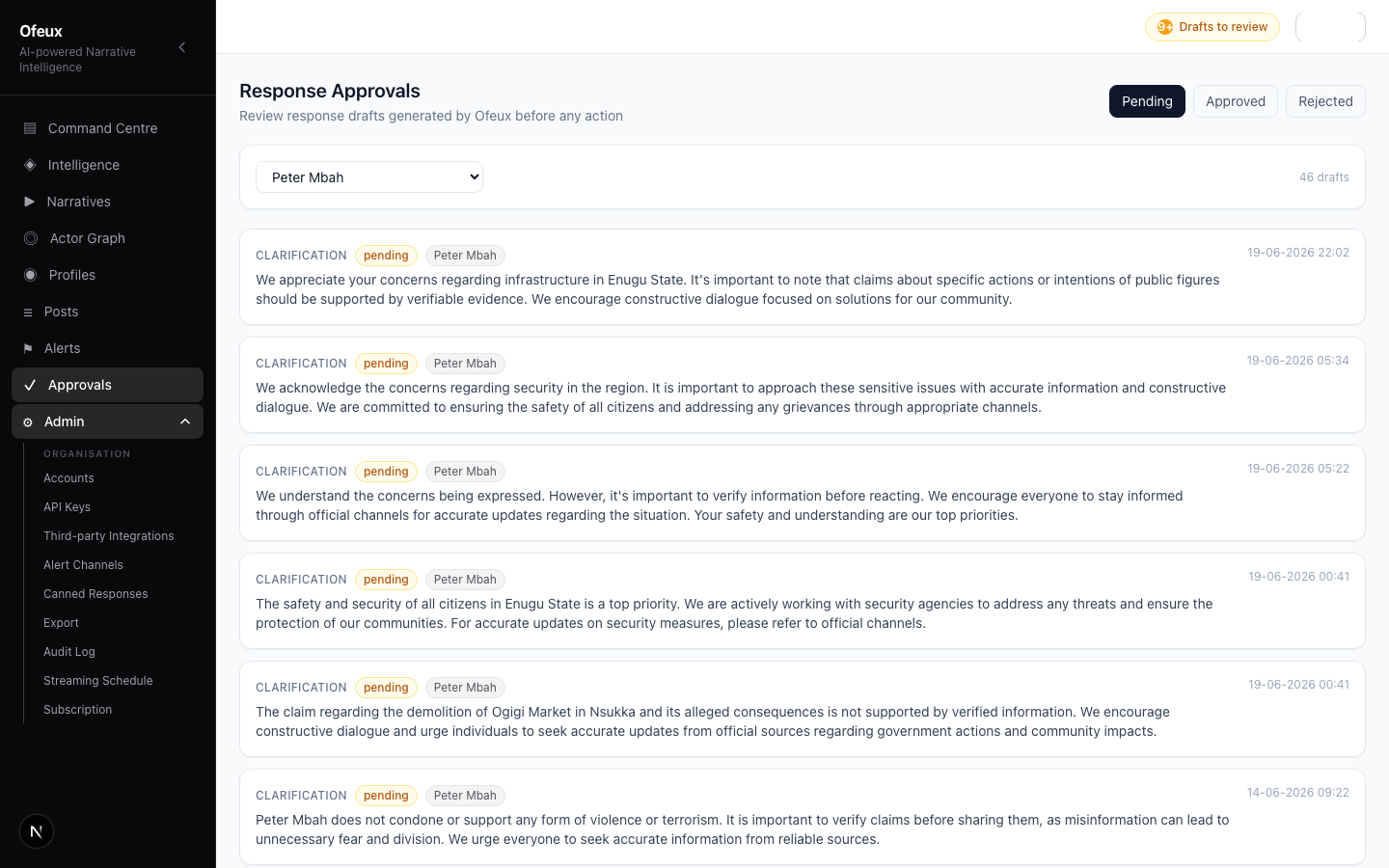Open Streaming Schedule

click(98, 681)
